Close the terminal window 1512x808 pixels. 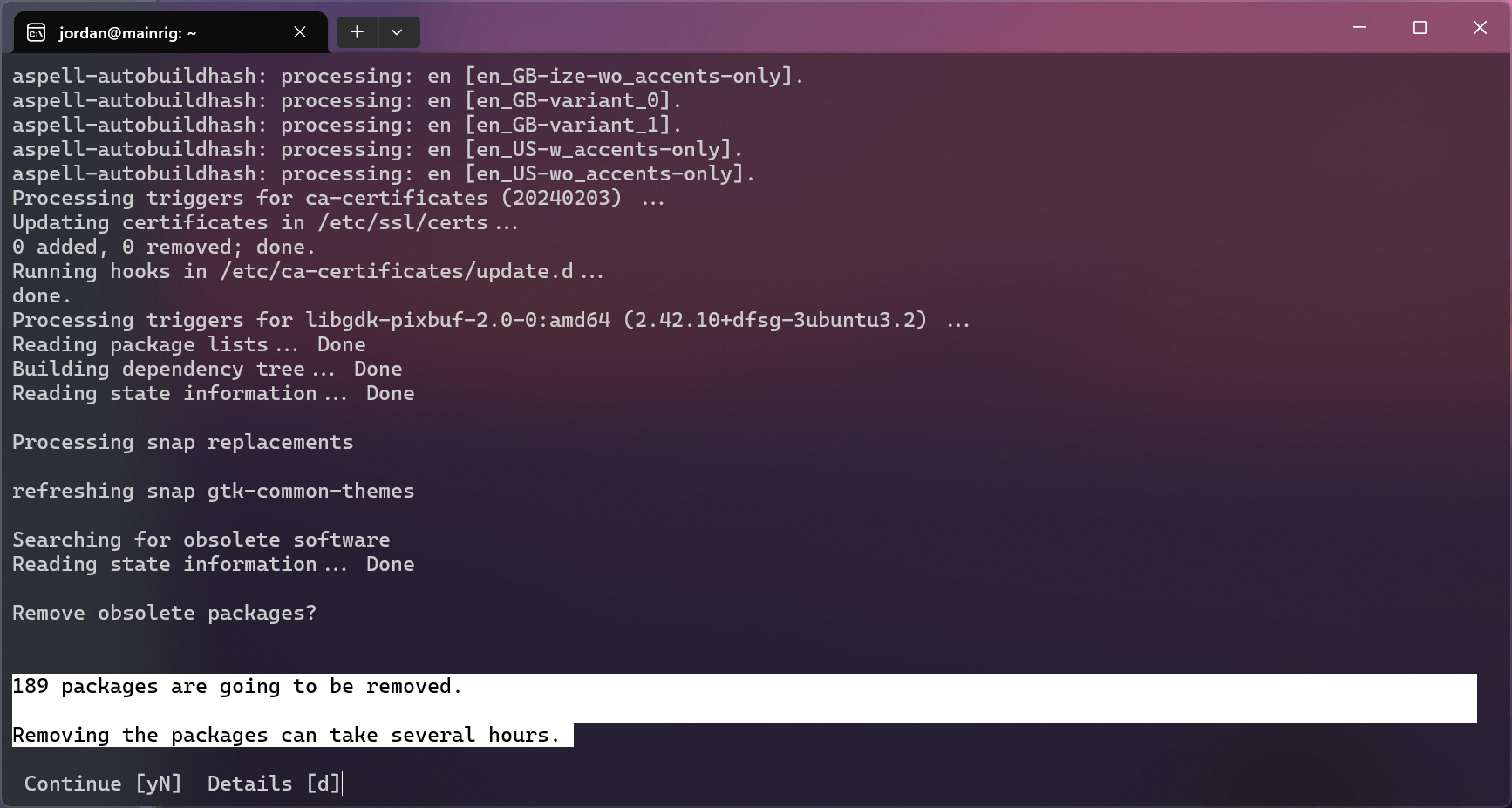[1480, 28]
